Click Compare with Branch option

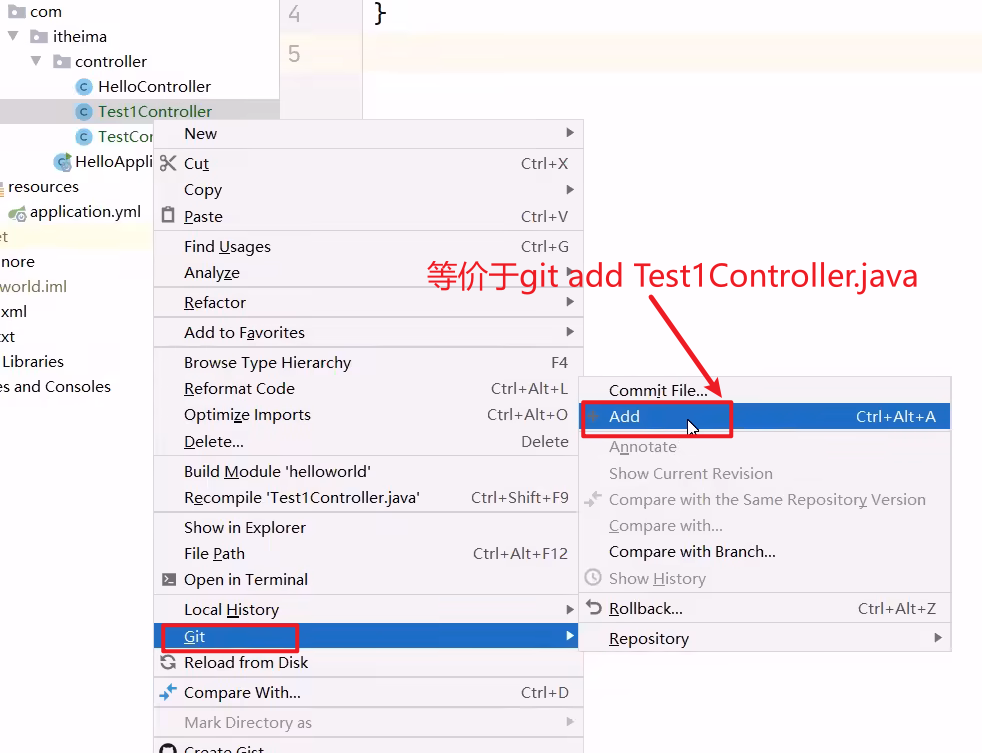pos(692,552)
